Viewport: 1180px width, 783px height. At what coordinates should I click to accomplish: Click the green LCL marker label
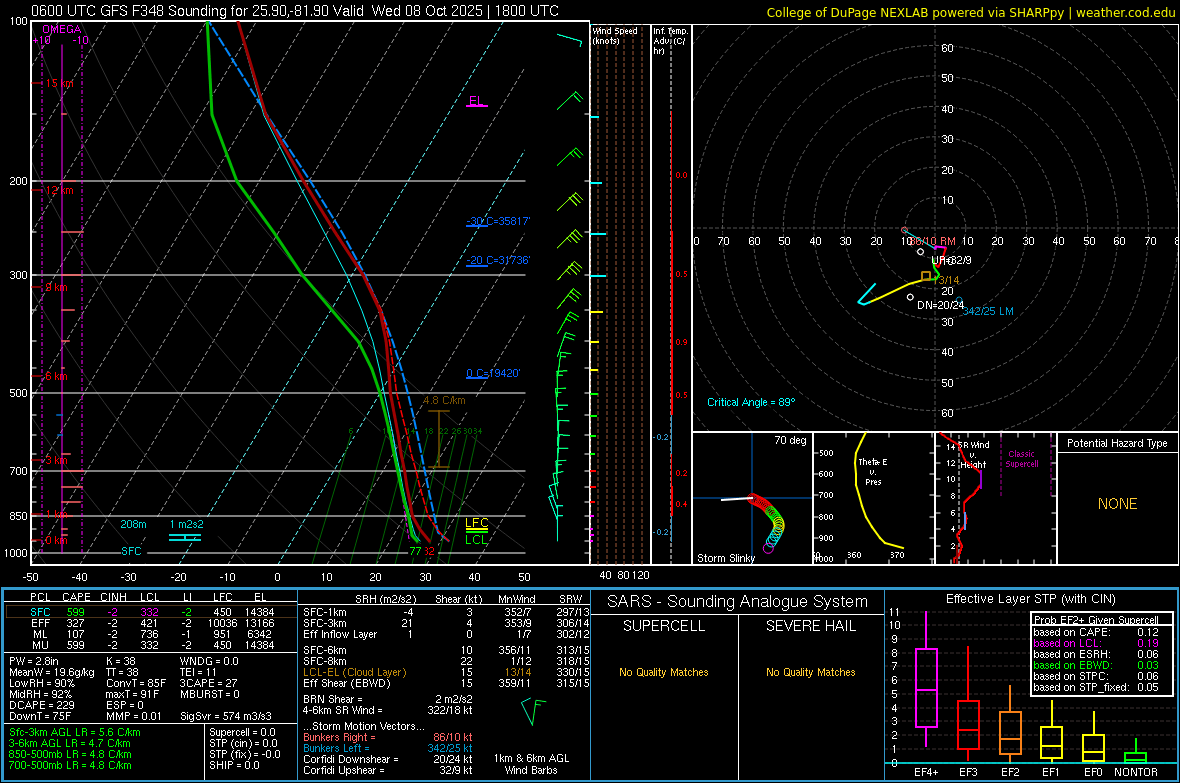point(476,539)
